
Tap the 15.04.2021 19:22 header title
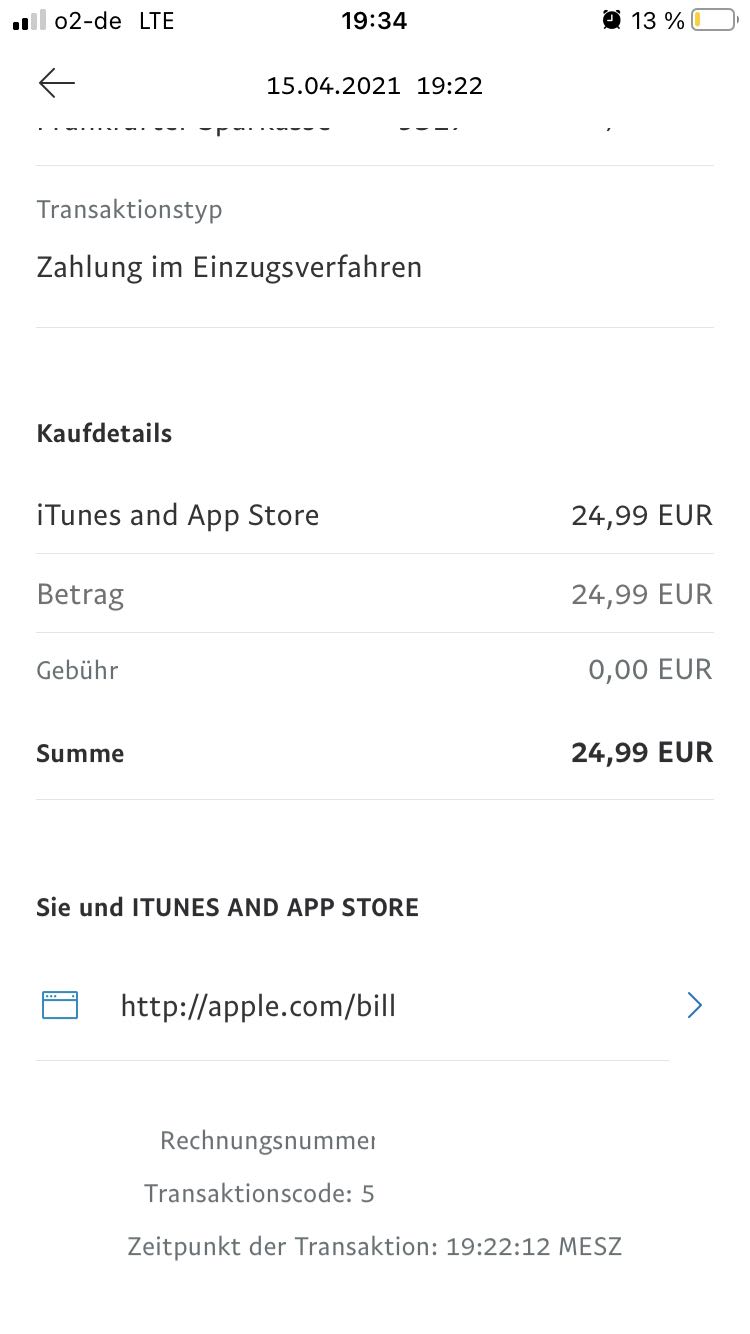[x=374, y=86]
